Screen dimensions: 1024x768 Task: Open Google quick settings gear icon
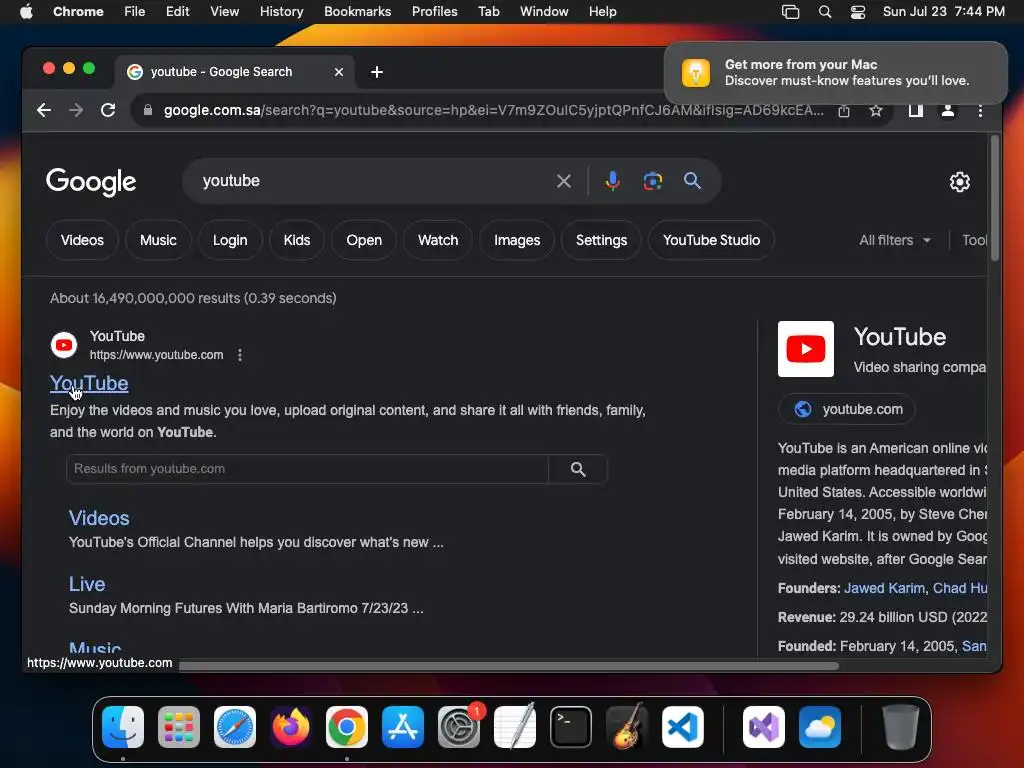pyautogui.click(x=959, y=182)
